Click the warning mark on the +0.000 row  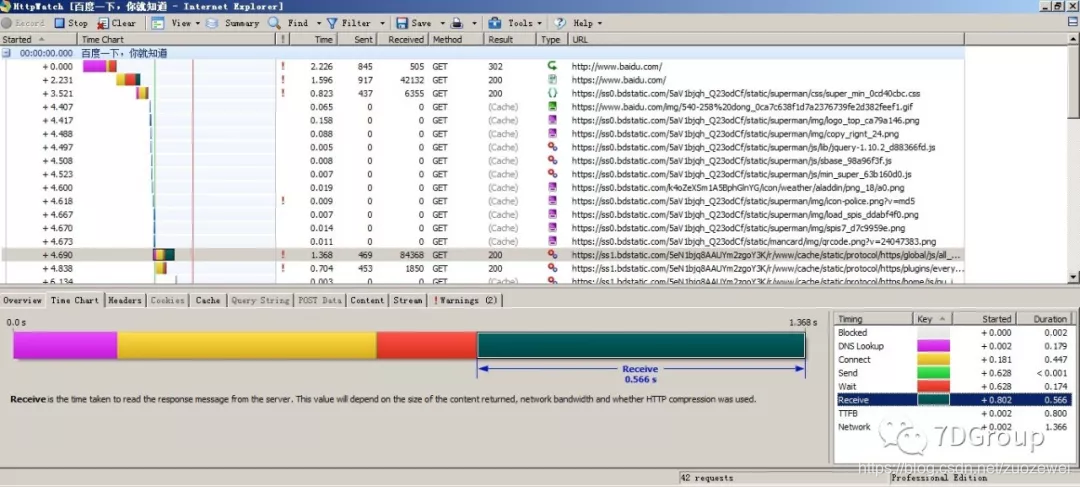[x=282, y=66]
